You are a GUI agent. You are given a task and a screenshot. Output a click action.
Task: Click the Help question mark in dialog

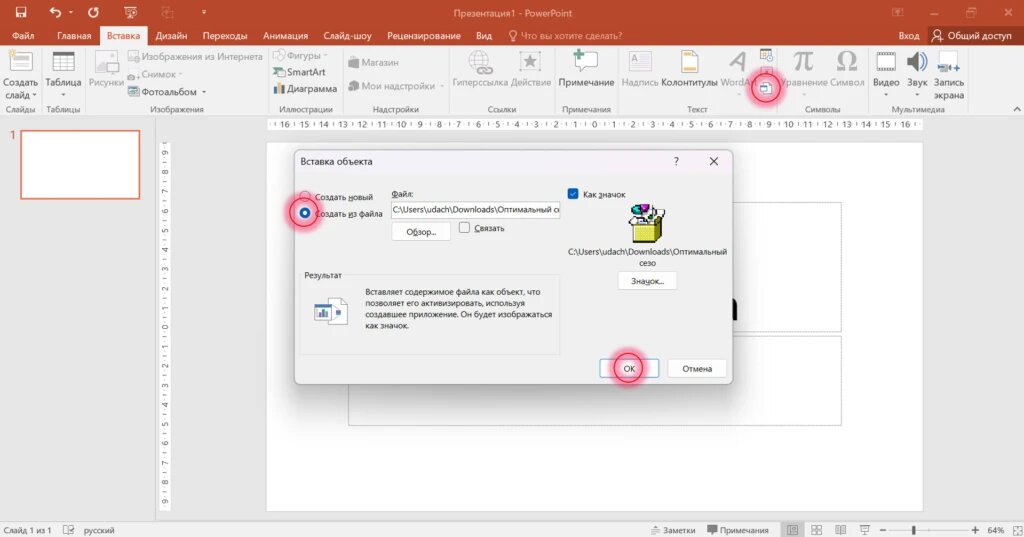[x=676, y=161]
